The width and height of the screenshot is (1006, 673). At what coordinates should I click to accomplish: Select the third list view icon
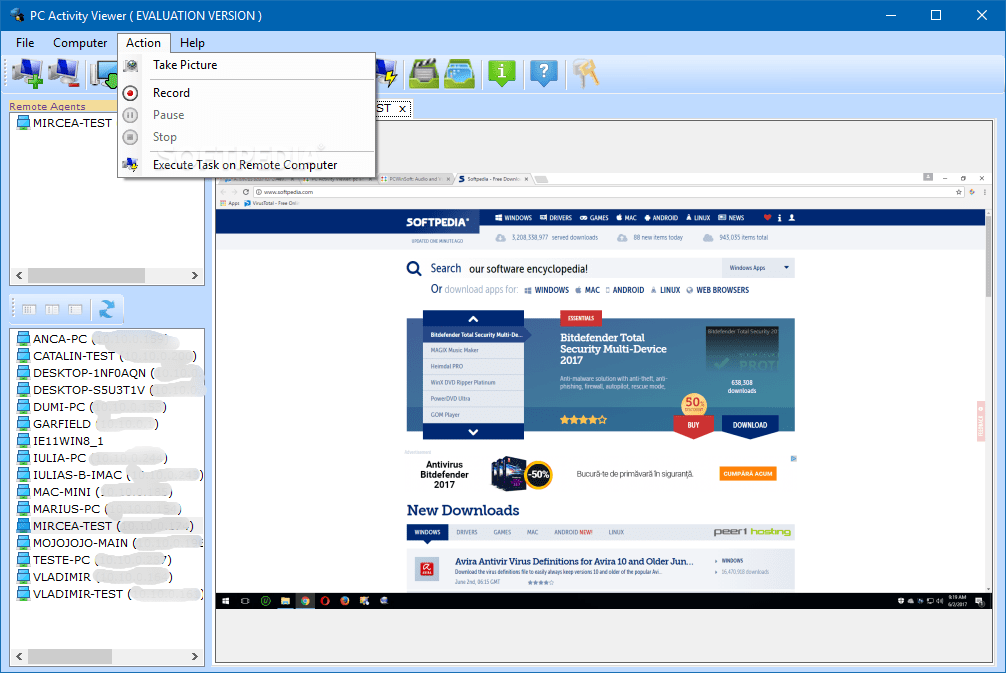point(75,310)
